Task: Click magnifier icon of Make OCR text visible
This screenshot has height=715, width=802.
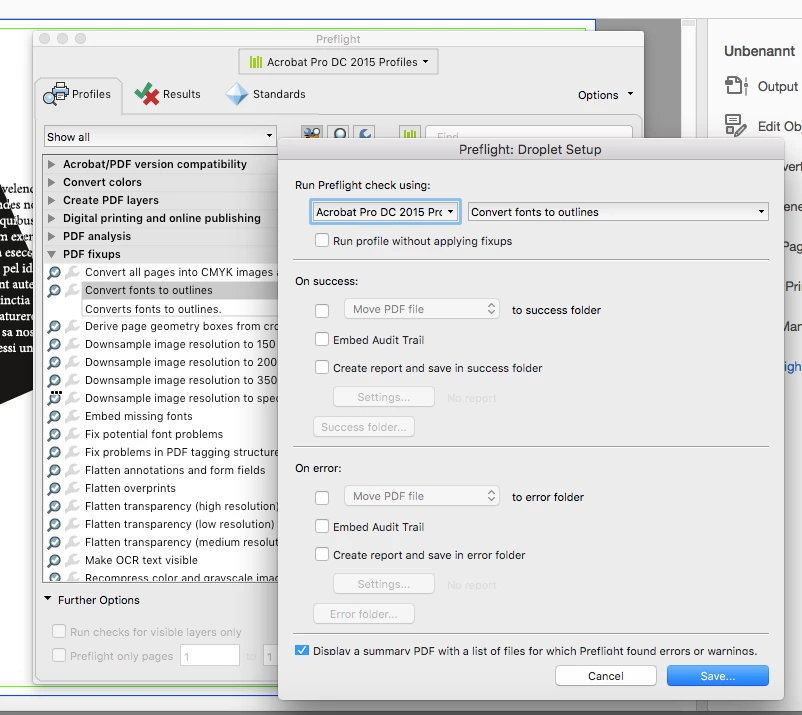Action: pos(54,561)
